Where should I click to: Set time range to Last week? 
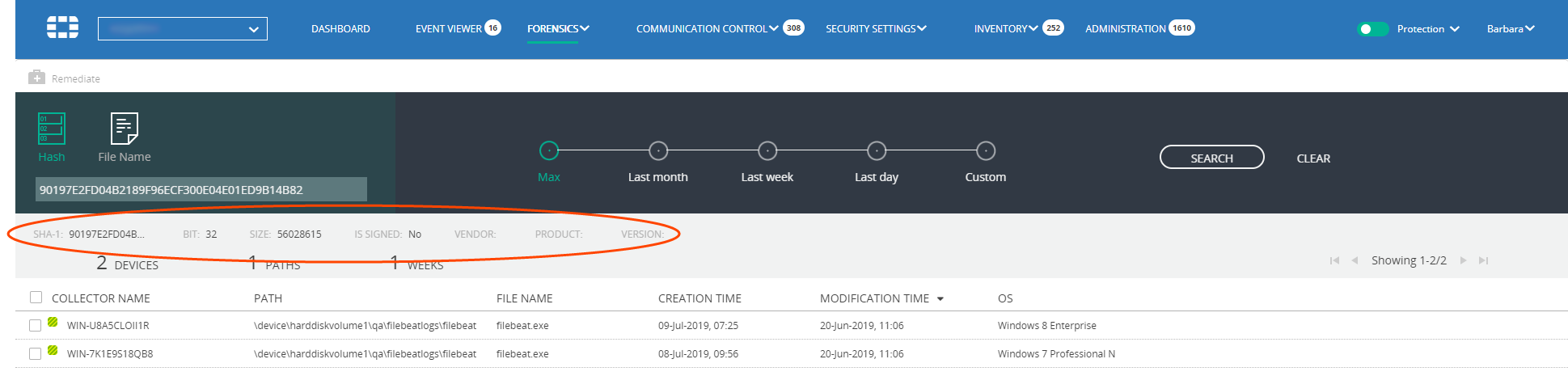click(767, 151)
